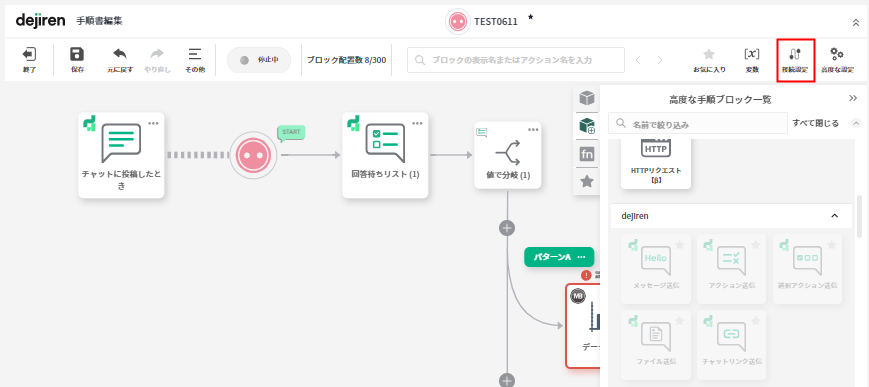Open options on 値で分岐 block
The width and height of the screenshot is (869, 387).
[533, 130]
